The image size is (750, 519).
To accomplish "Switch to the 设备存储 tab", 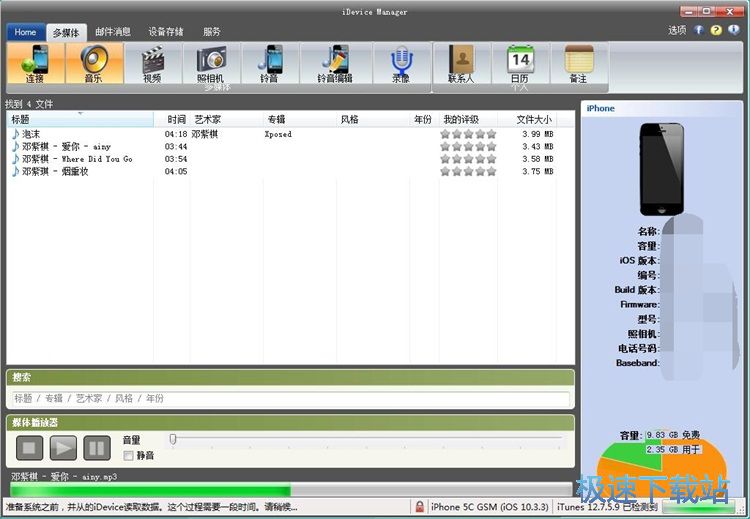I will coord(166,32).
